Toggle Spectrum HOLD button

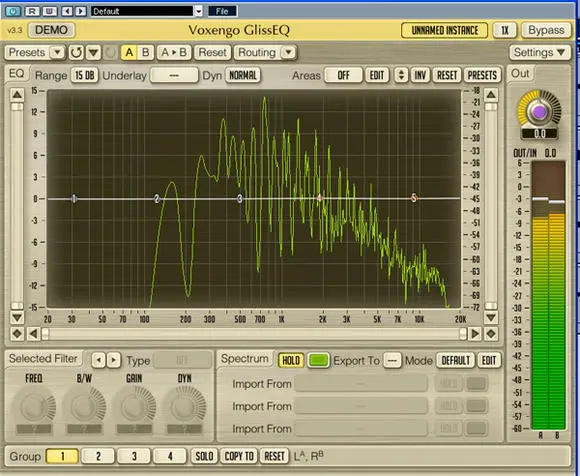(x=291, y=360)
